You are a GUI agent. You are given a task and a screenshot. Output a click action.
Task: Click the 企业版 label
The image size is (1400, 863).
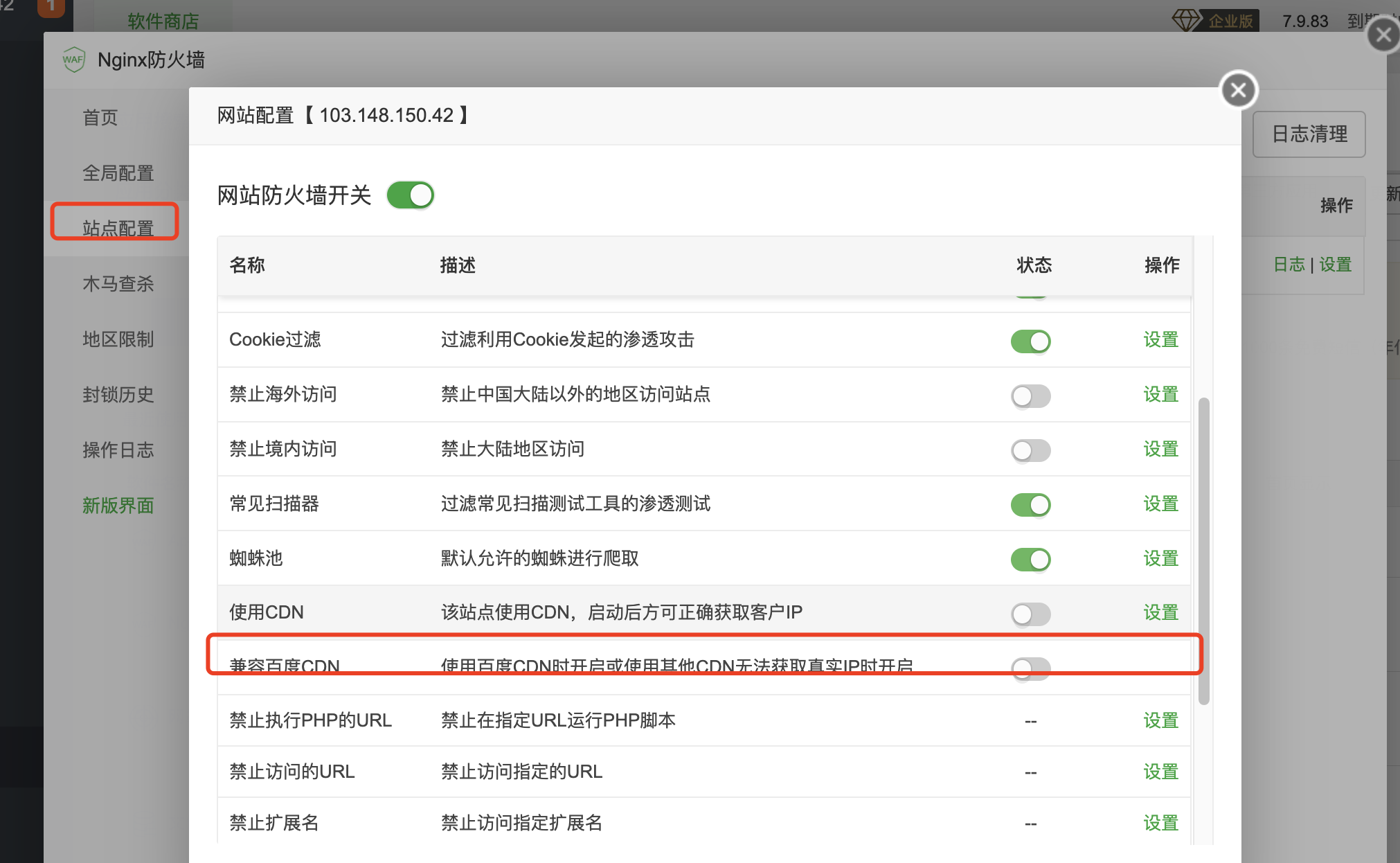(x=1230, y=21)
